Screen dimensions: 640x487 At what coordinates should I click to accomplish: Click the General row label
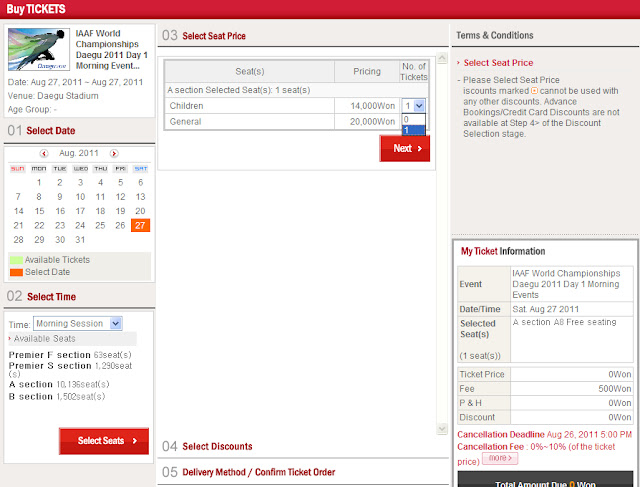point(185,122)
